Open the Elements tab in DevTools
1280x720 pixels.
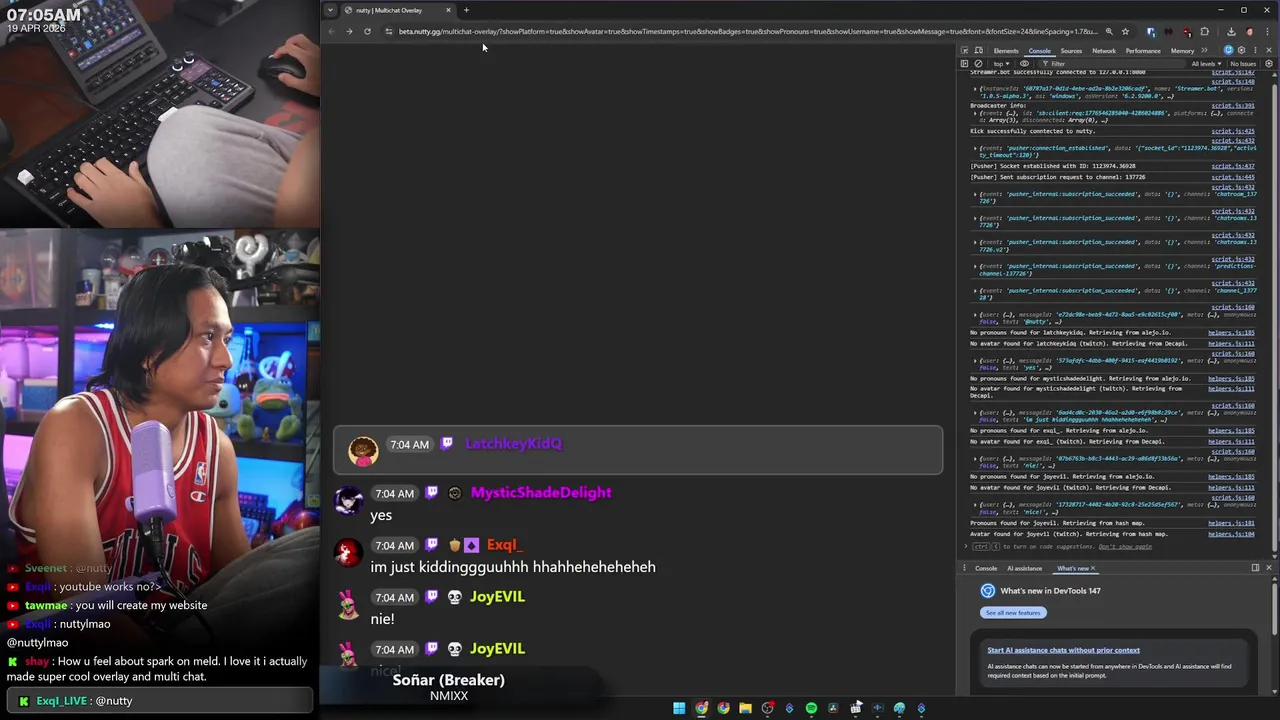point(1006,51)
